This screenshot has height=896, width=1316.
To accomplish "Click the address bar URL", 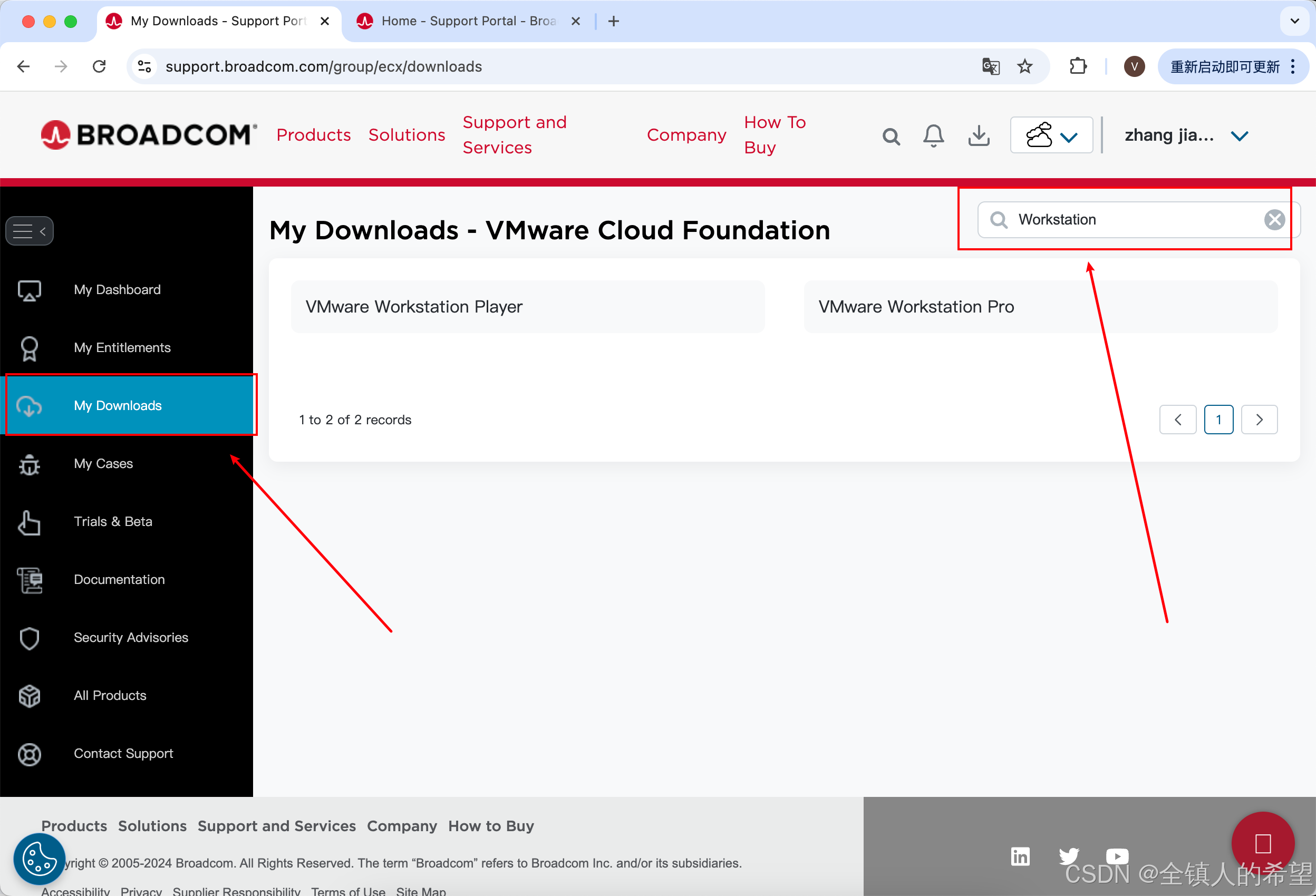I will pyautogui.click(x=323, y=67).
